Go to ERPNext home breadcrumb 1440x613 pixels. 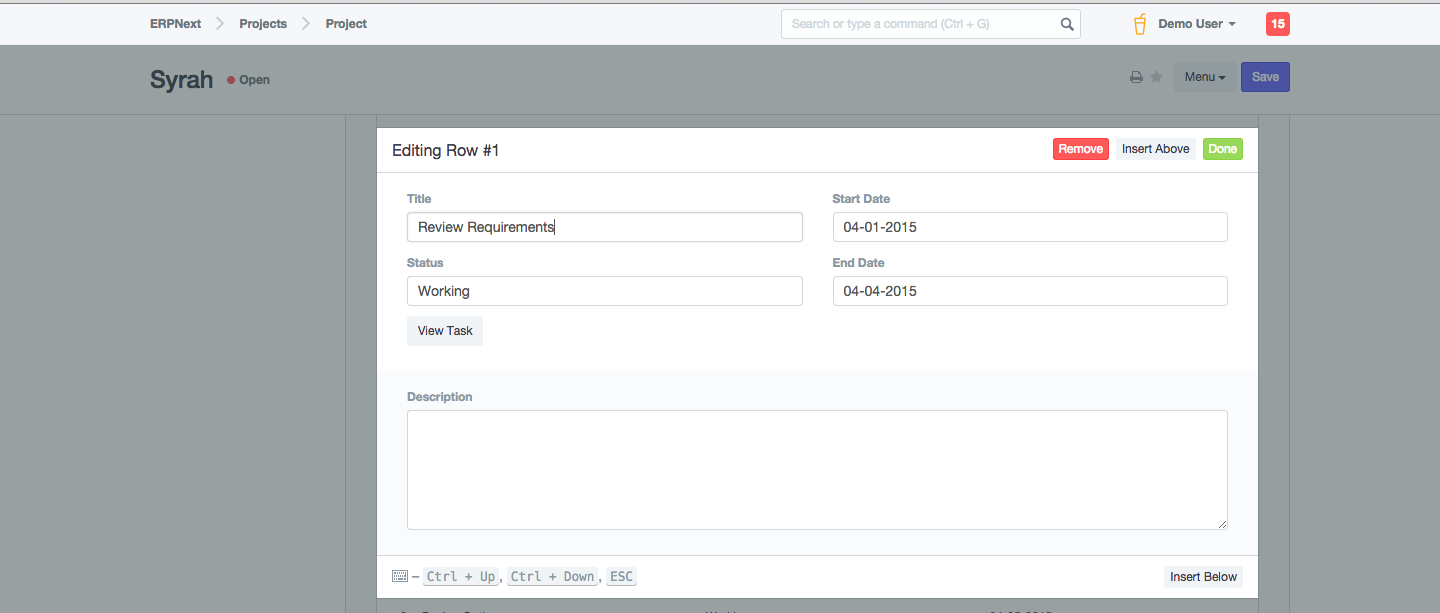coord(175,24)
